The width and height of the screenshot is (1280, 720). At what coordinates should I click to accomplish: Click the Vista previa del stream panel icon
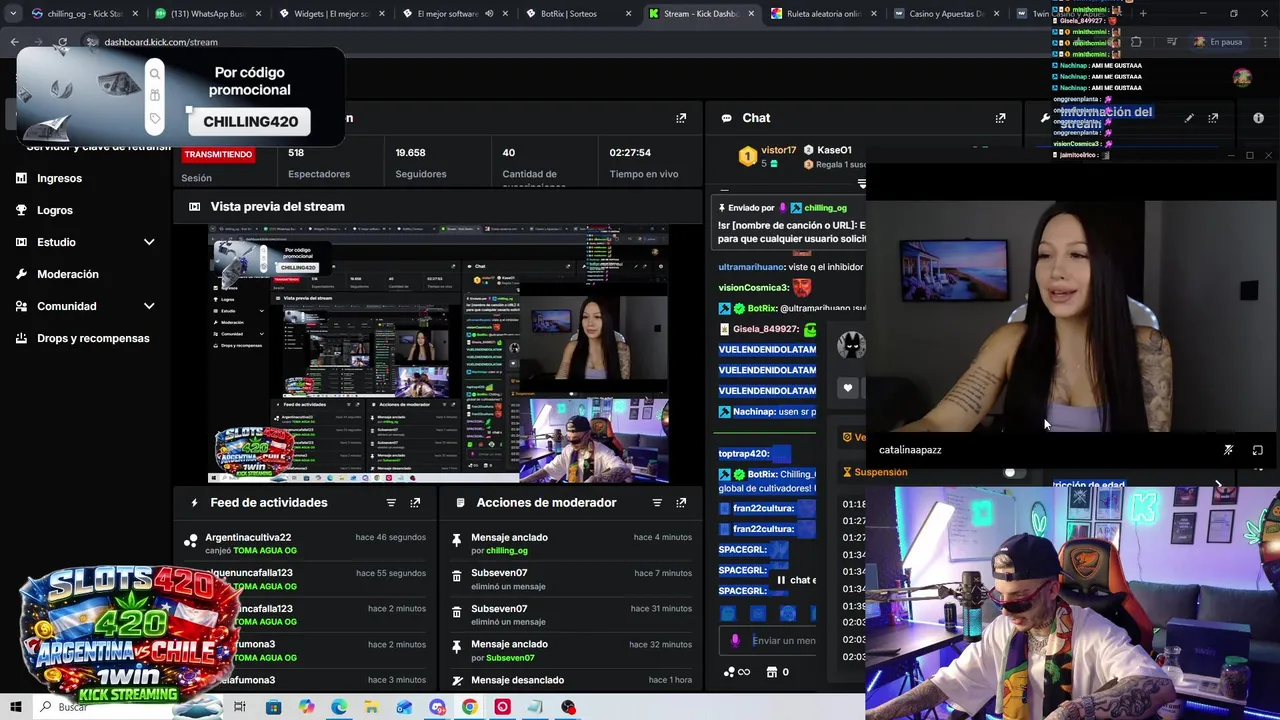(194, 207)
